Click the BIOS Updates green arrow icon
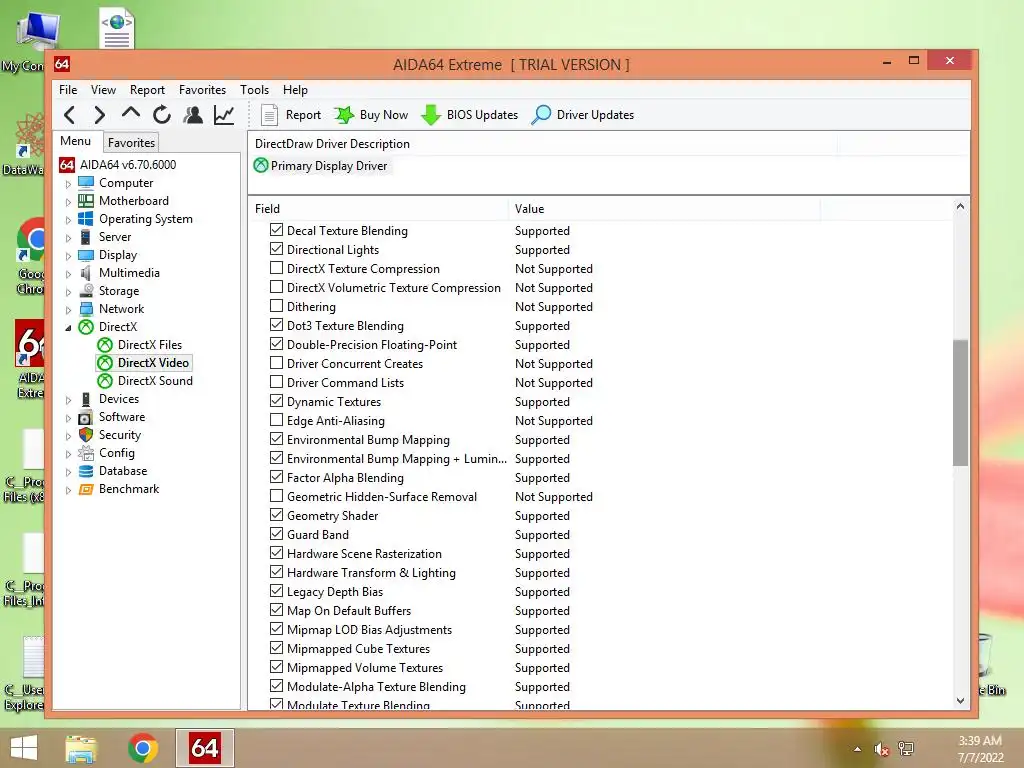Screen dimensions: 1024x768 (x=430, y=115)
